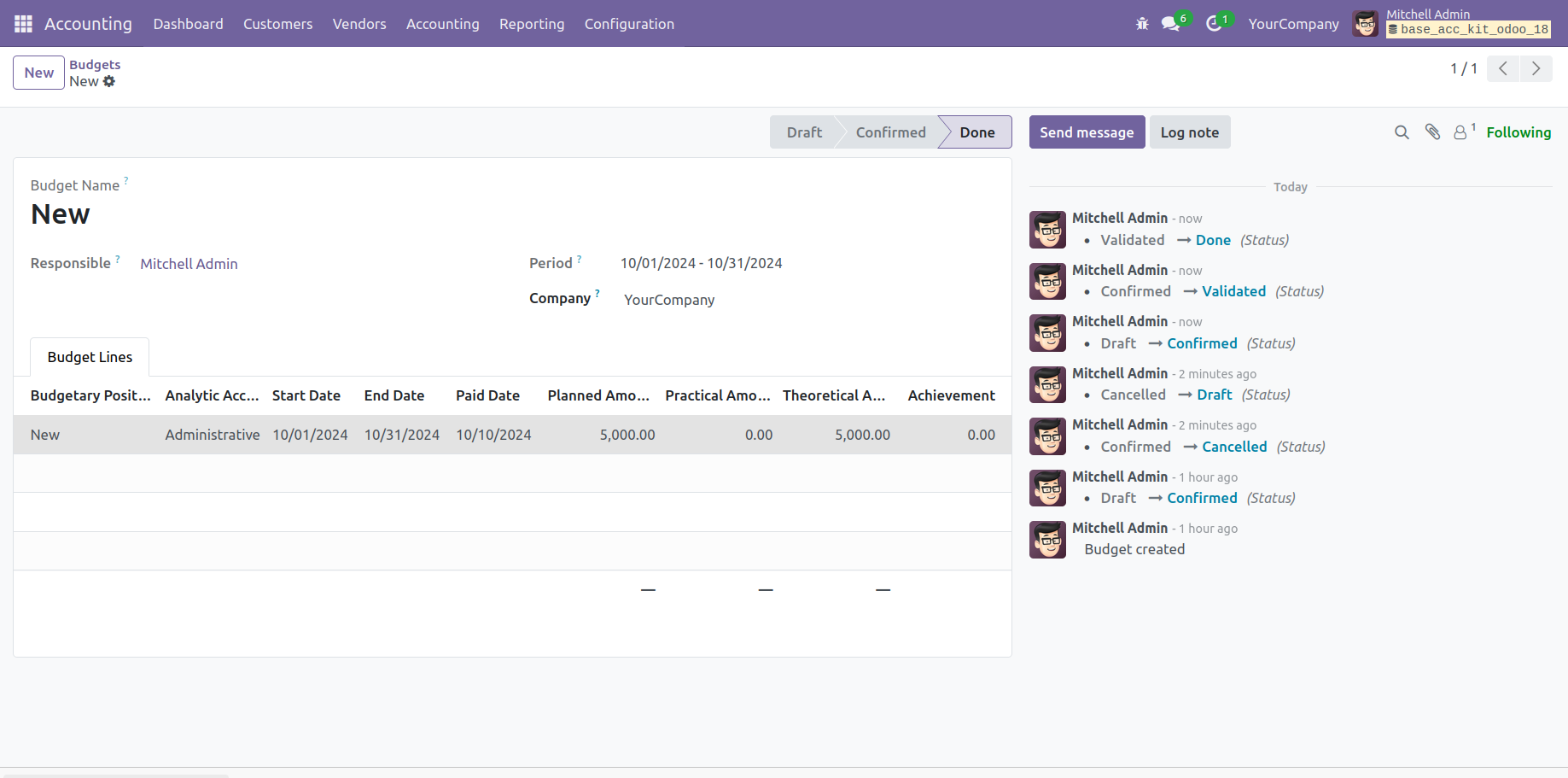Open the YourCompany company switcher
Screen dimensions: 1568x778
(1293, 24)
